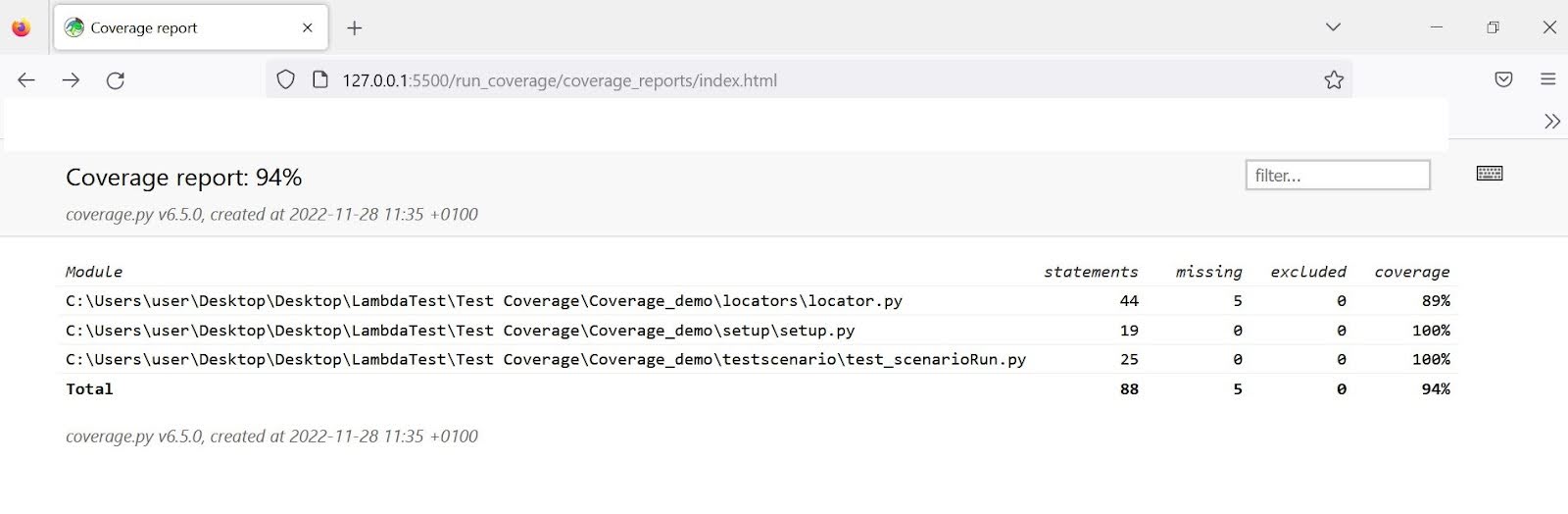This screenshot has width=1568, height=514.
Task: Open the Firefox hamburger menu
Action: tap(1548, 79)
